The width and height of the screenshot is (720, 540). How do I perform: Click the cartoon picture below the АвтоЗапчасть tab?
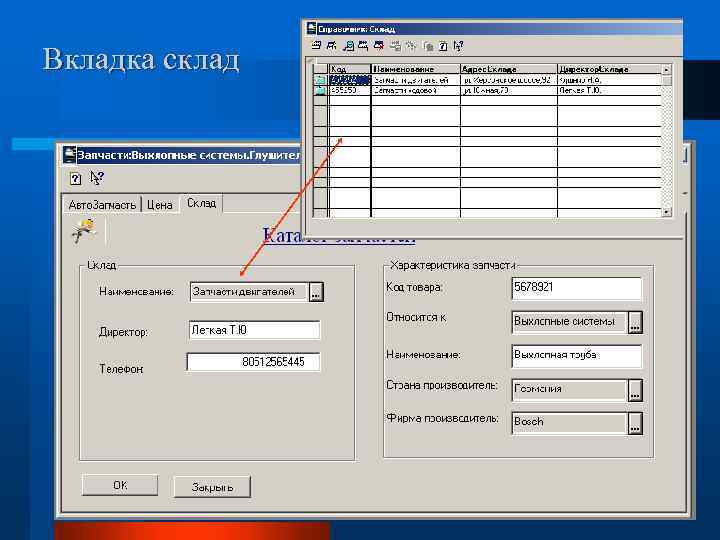pyautogui.click(x=84, y=230)
